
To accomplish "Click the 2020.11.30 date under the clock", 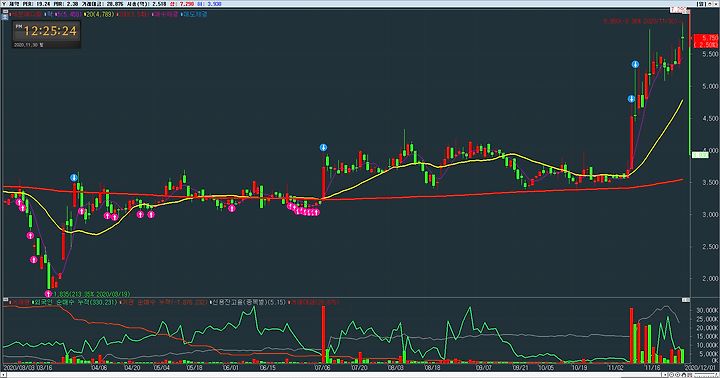I will coord(28,45).
